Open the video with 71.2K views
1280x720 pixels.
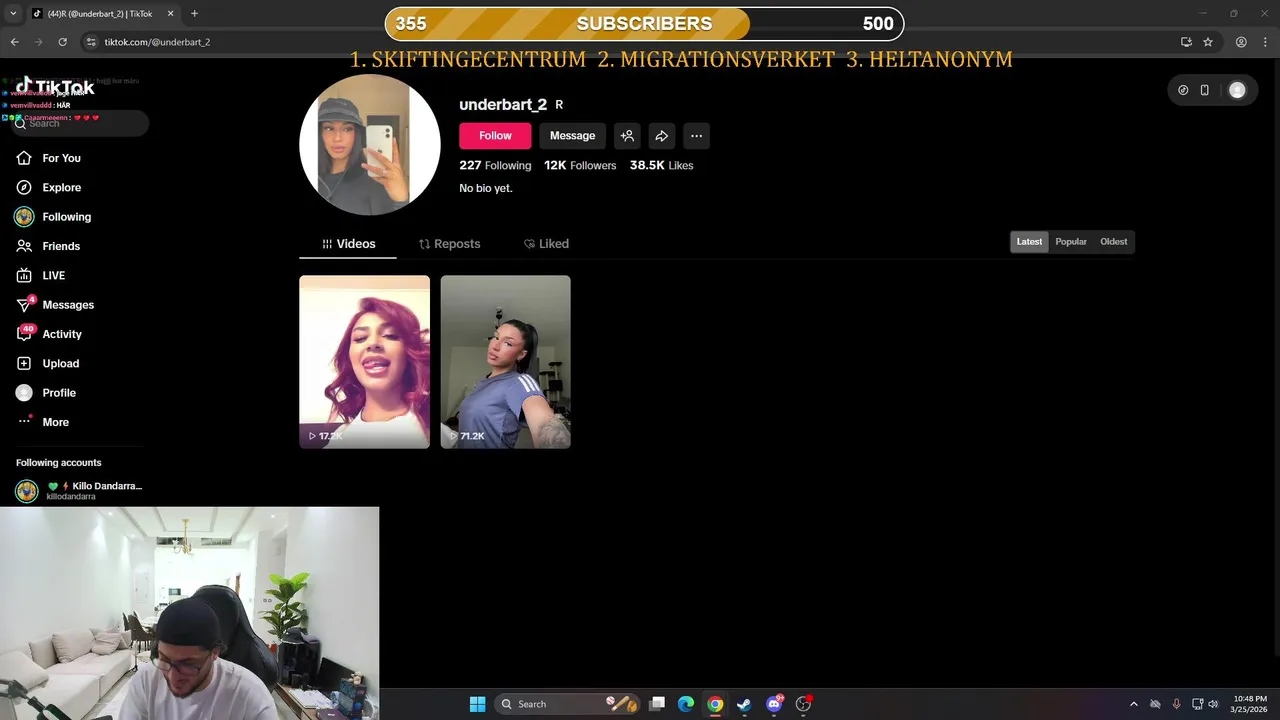[x=506, y=362]
